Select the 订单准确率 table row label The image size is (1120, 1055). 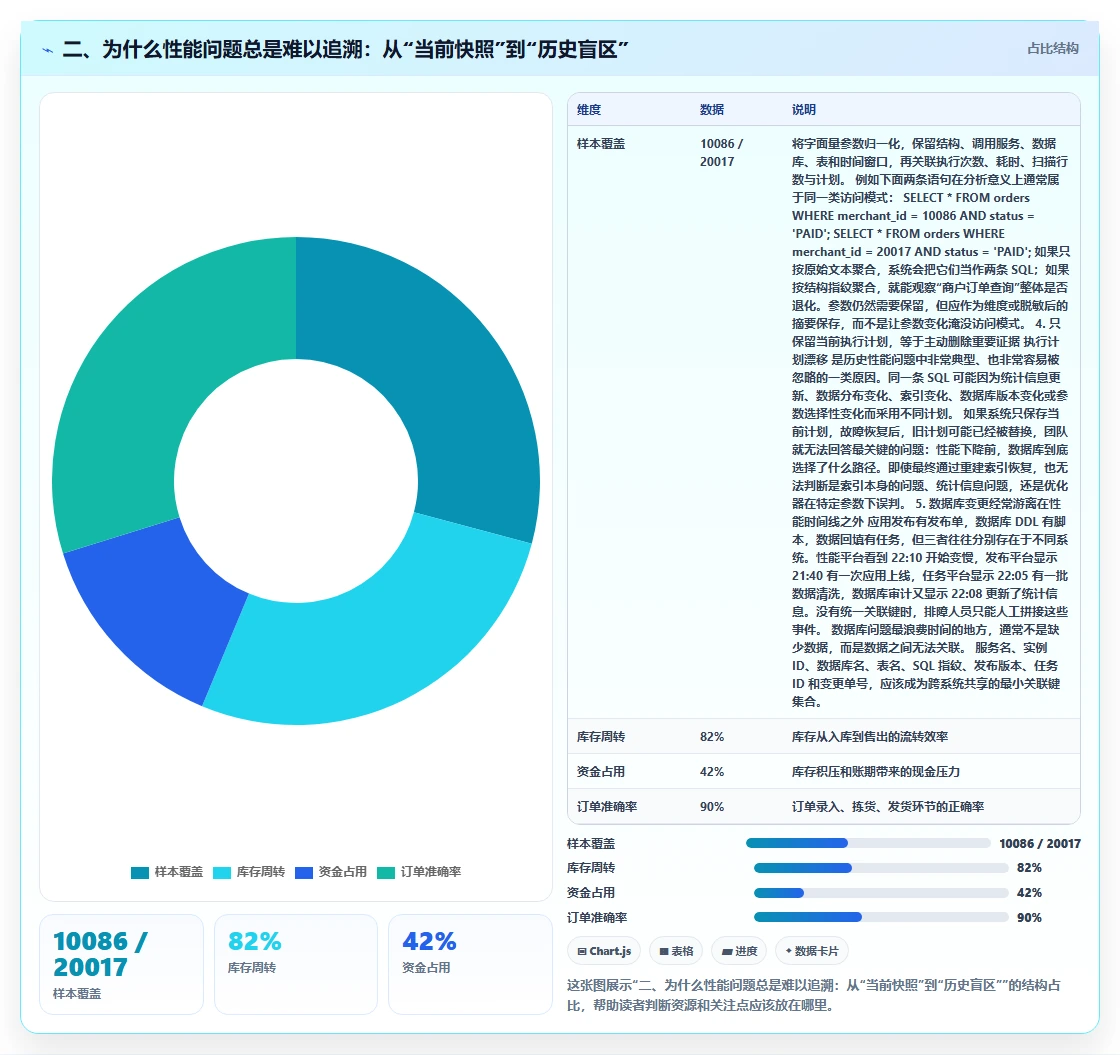(607, 806)
